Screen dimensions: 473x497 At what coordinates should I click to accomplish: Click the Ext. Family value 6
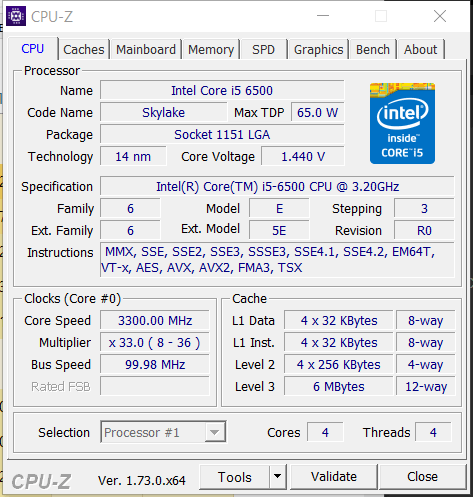pos(130,230)
